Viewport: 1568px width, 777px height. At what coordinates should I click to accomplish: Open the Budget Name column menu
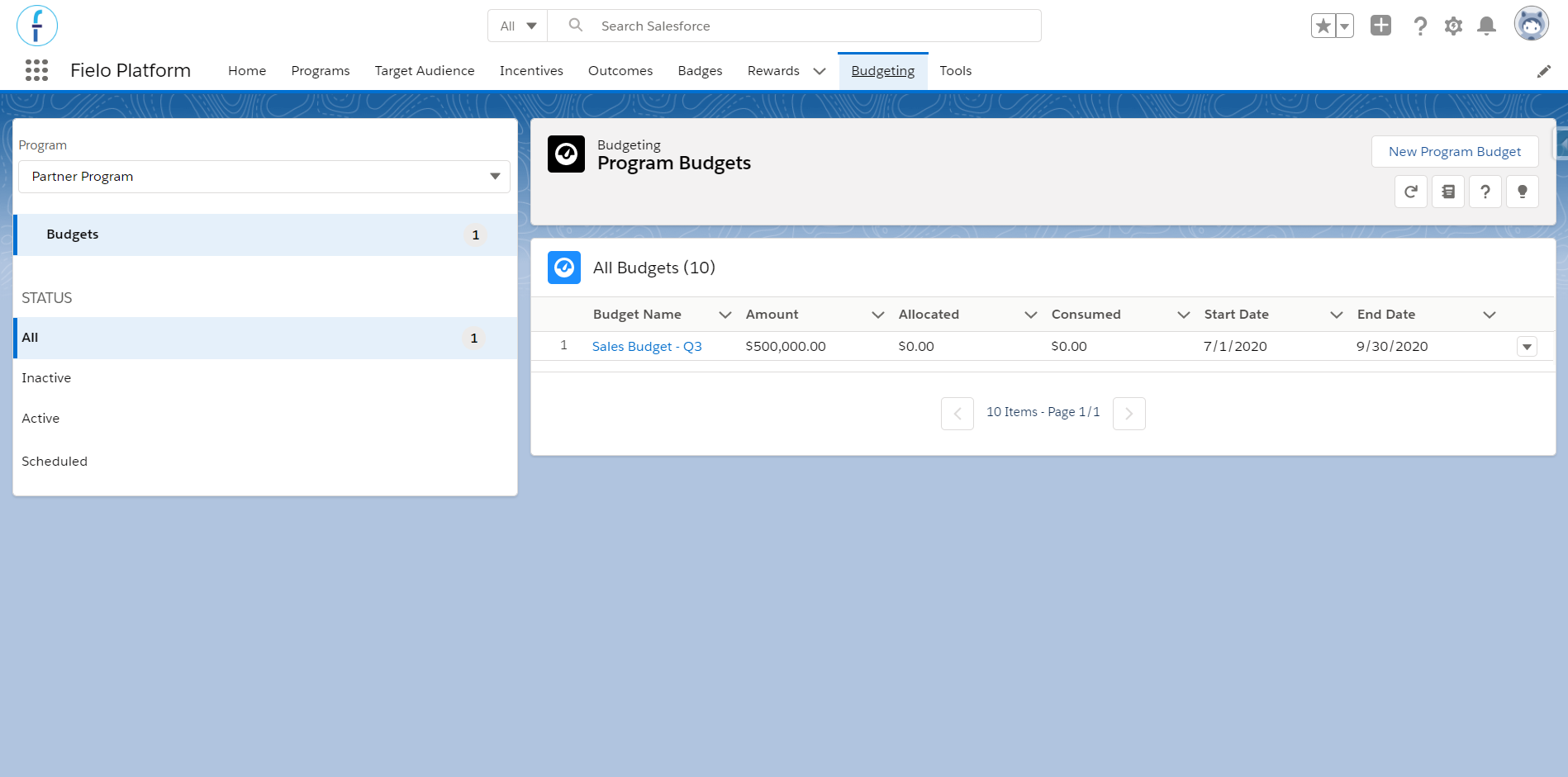pyautogui.click(x=725, y=315)
